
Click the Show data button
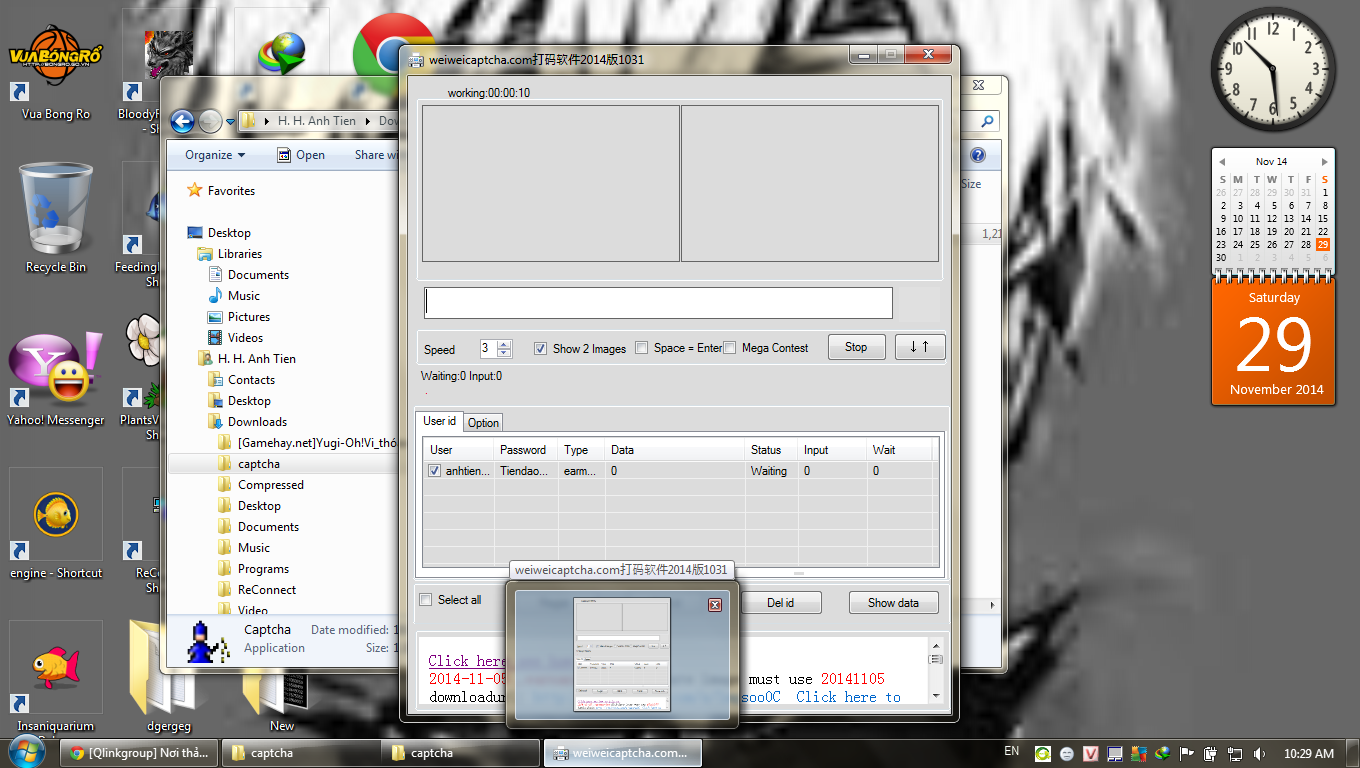pyautogui.click(x=893, y=603)
